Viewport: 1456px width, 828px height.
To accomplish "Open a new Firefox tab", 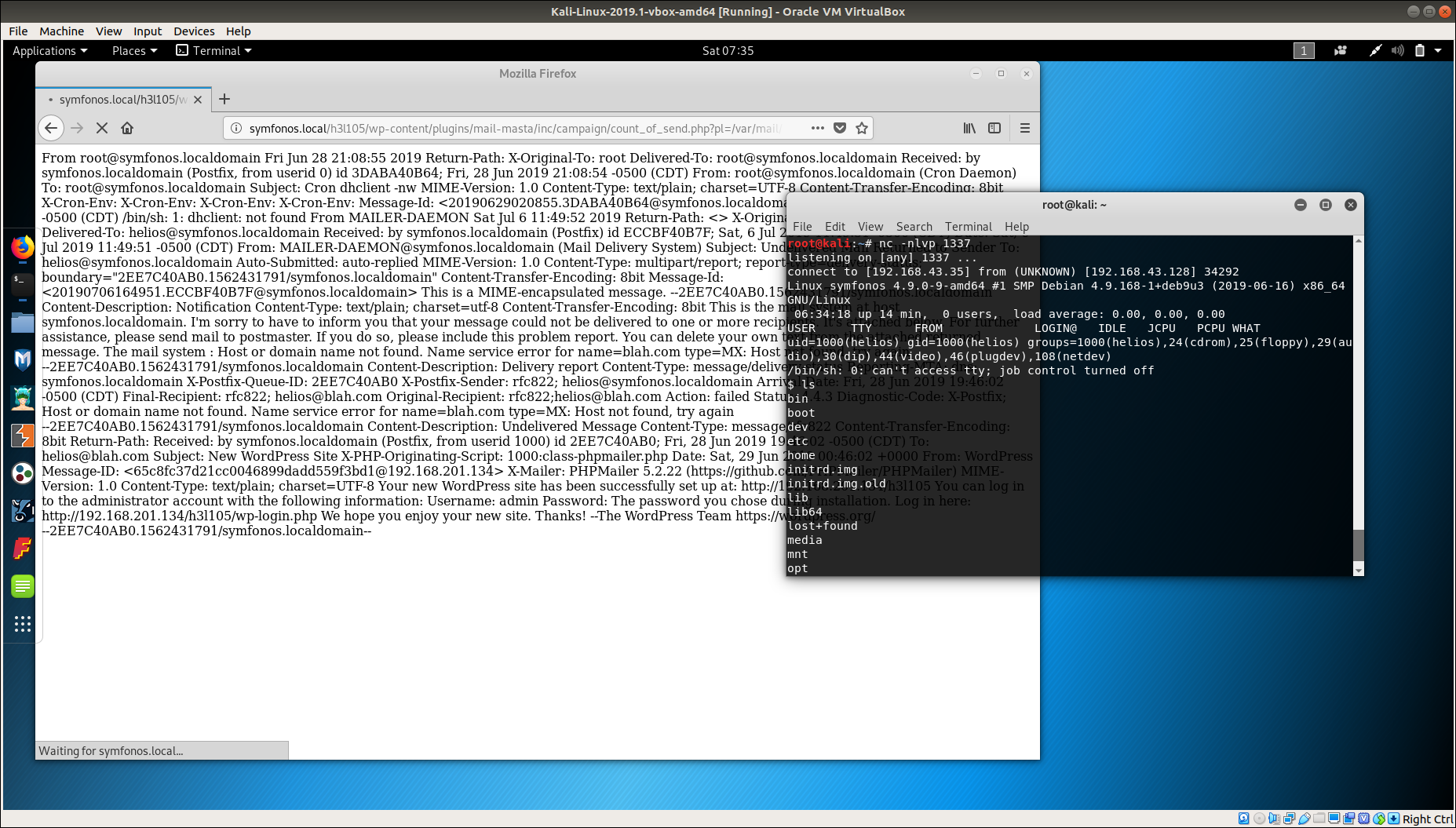I will tap(224, 99).
